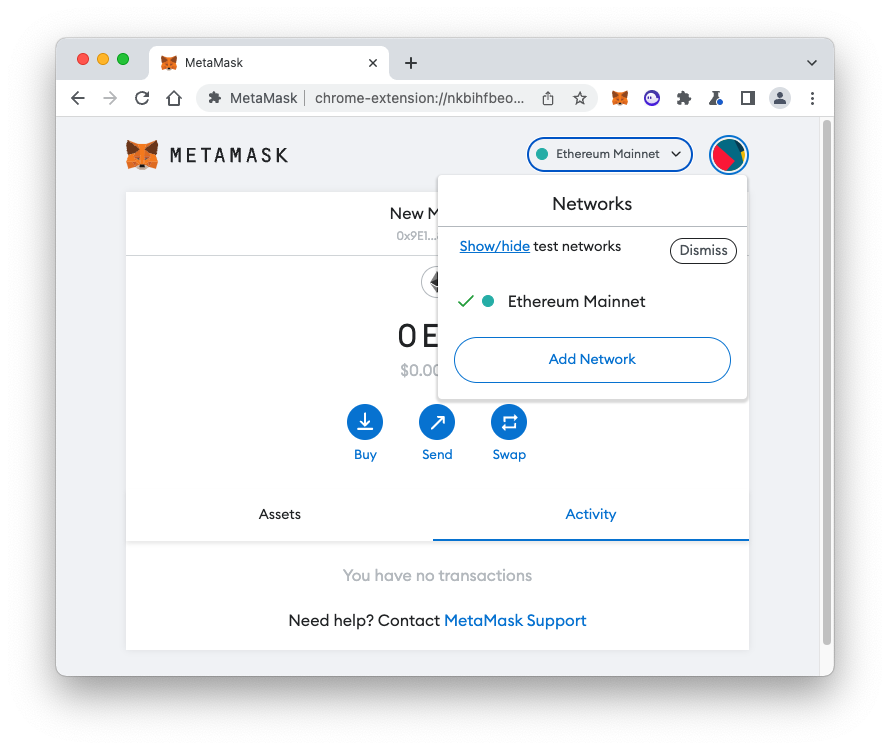Open MetaMask fox extension in toolbar
890x750 pixels.
coord(620,98)
